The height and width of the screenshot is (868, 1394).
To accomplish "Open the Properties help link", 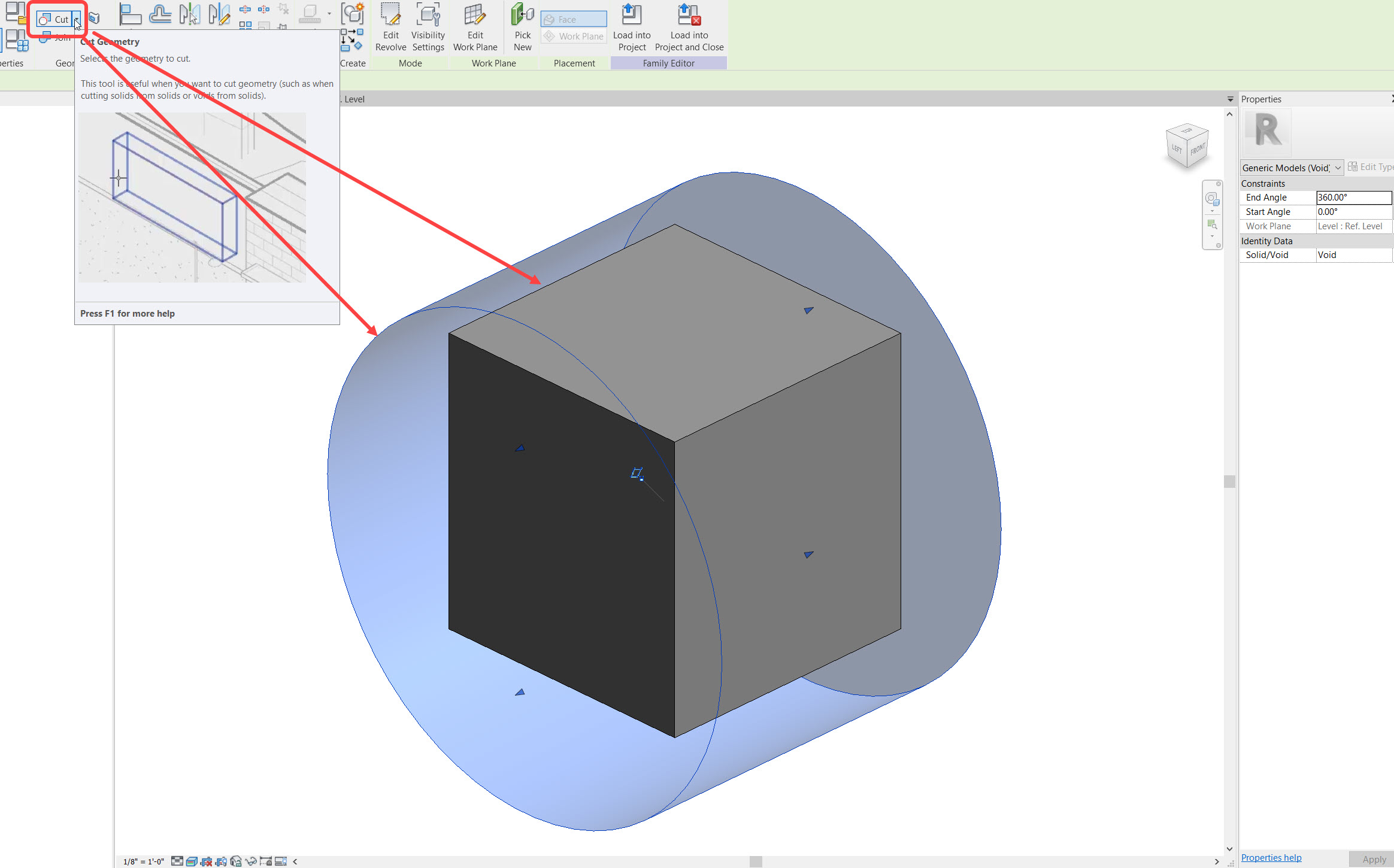I will pyautogui.click(x=1271, y=857).
